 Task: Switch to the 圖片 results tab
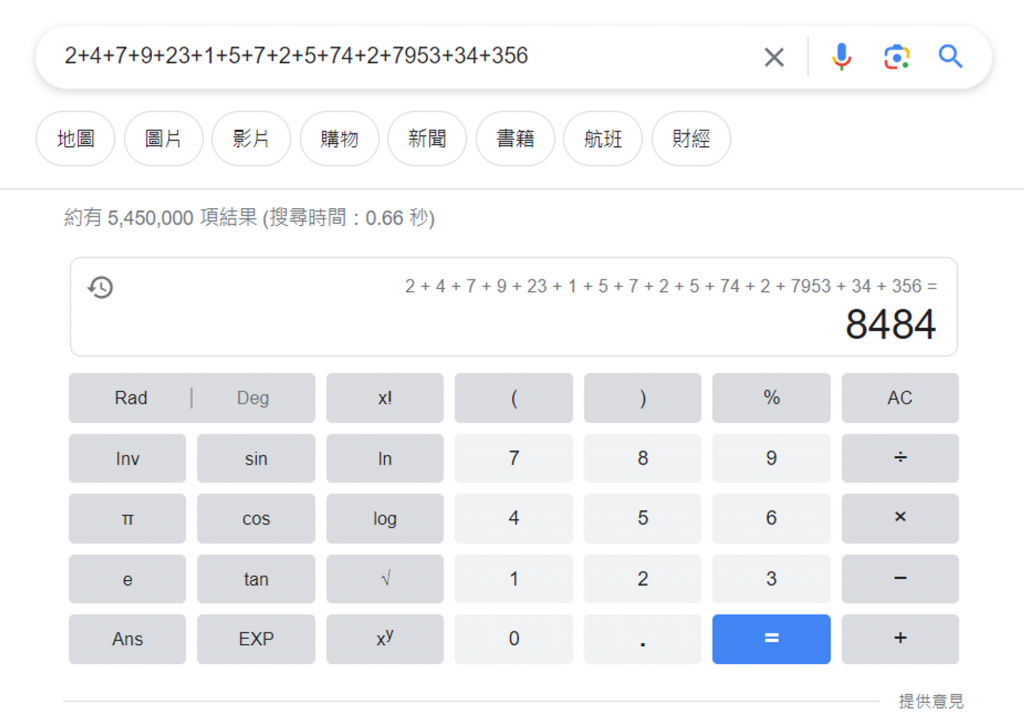pyautogui.click(x=163, y=138)
